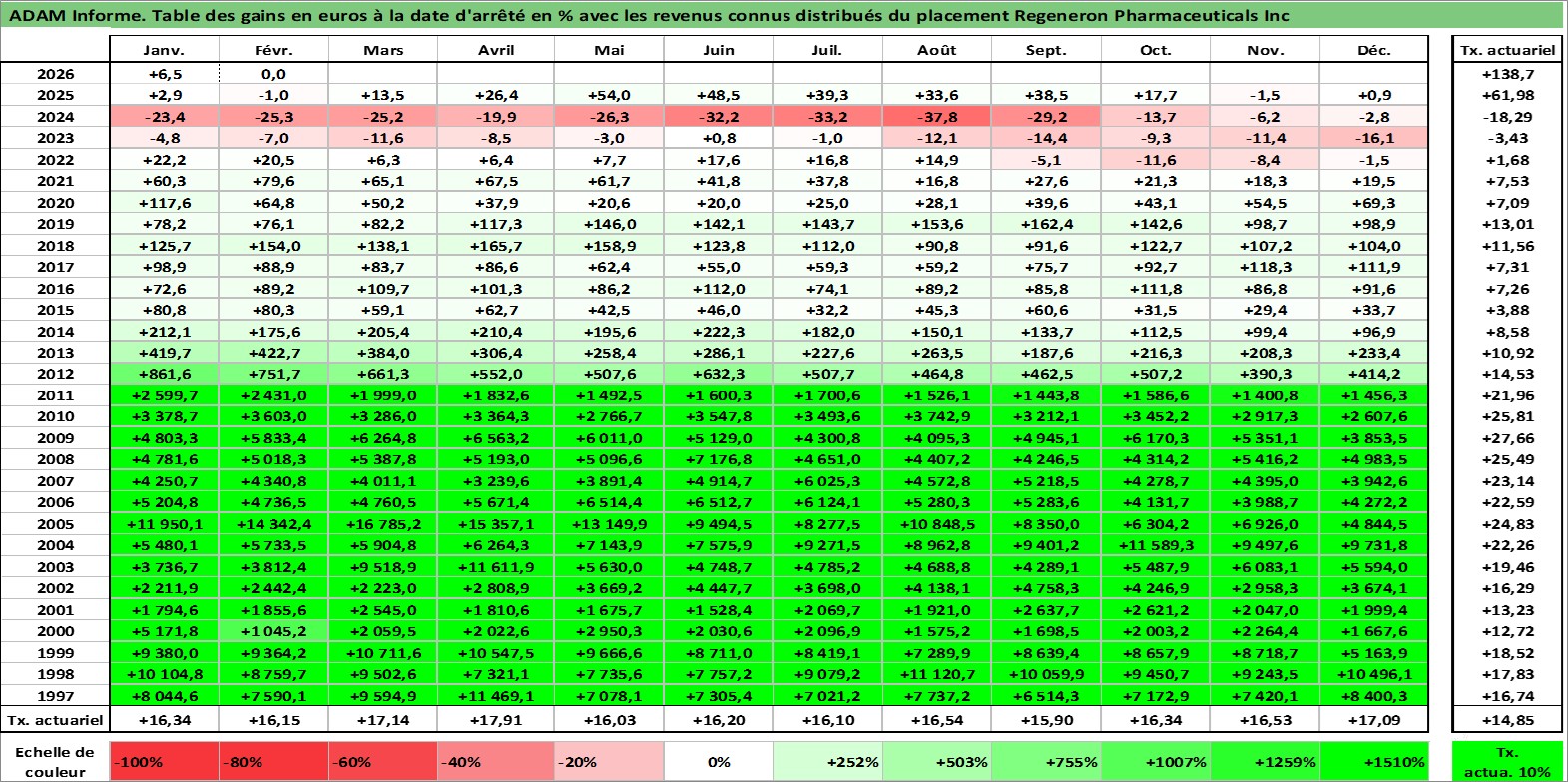The height and width of the screenshot is (782, 1568).
Task: Select the +1510% bright green swatch
Action: coord(1373,761)
